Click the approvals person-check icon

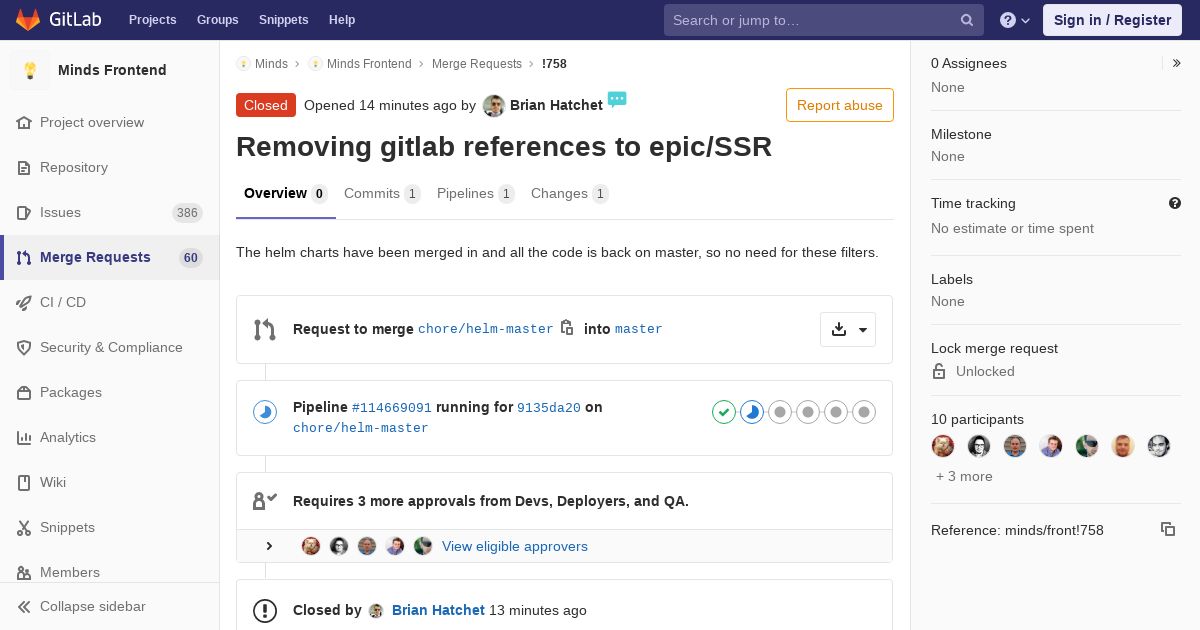(x=265, y=501)
